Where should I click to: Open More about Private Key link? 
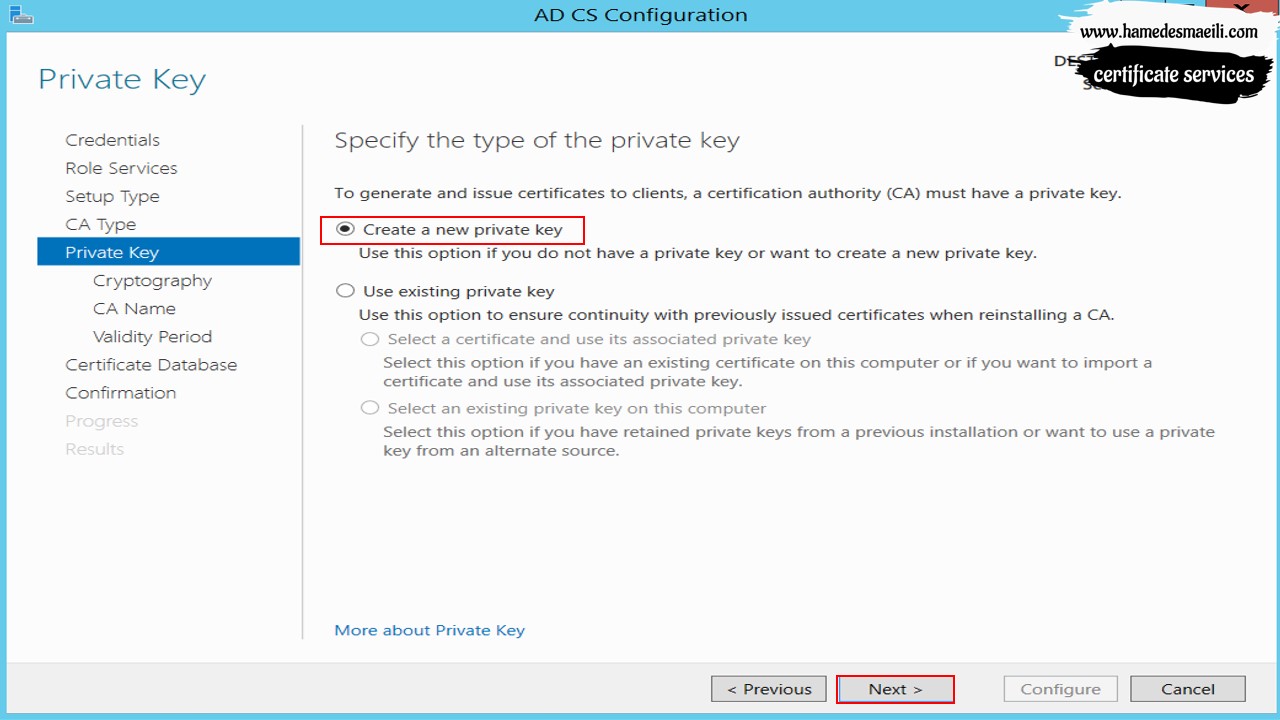(429, 630)
